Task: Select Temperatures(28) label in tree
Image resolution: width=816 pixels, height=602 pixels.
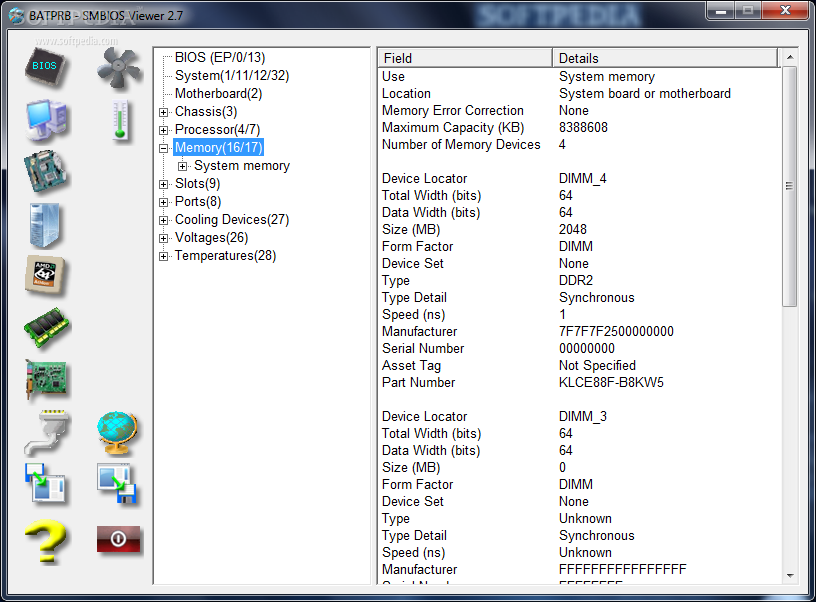Action: [225, 256]
